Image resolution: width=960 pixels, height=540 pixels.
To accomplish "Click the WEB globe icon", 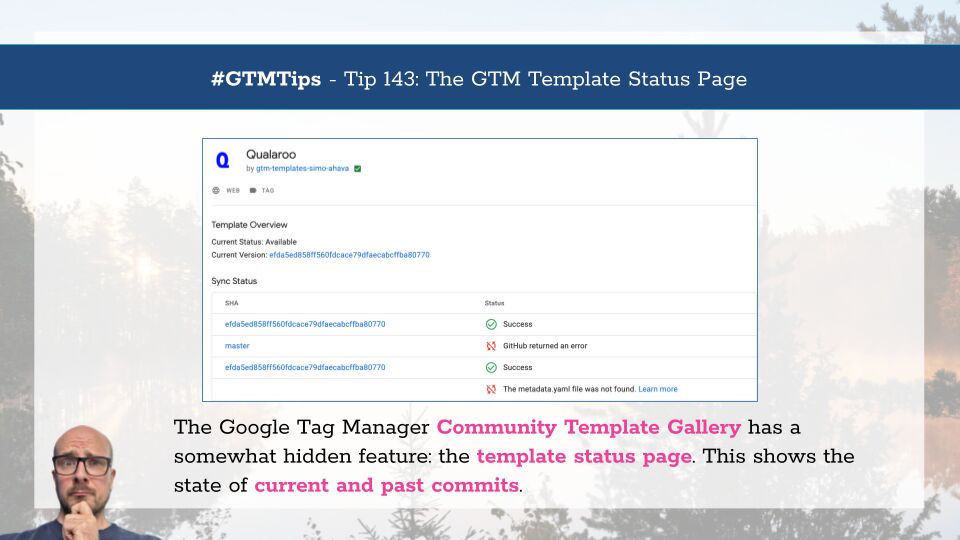I will [216, 190].
